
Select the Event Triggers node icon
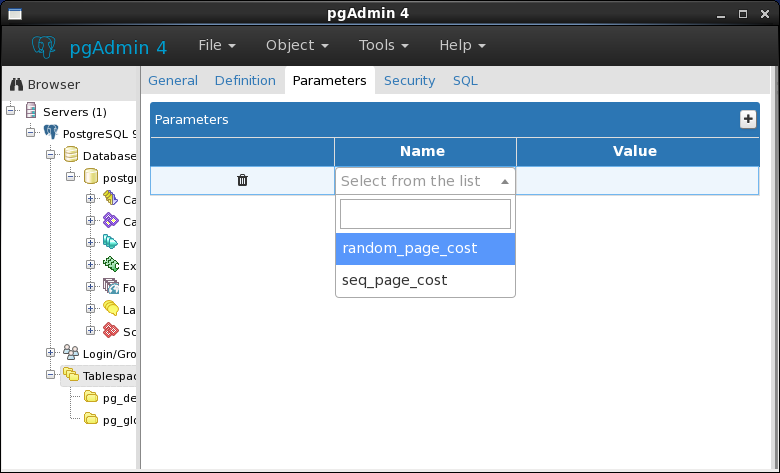click(x=110, y=243)
